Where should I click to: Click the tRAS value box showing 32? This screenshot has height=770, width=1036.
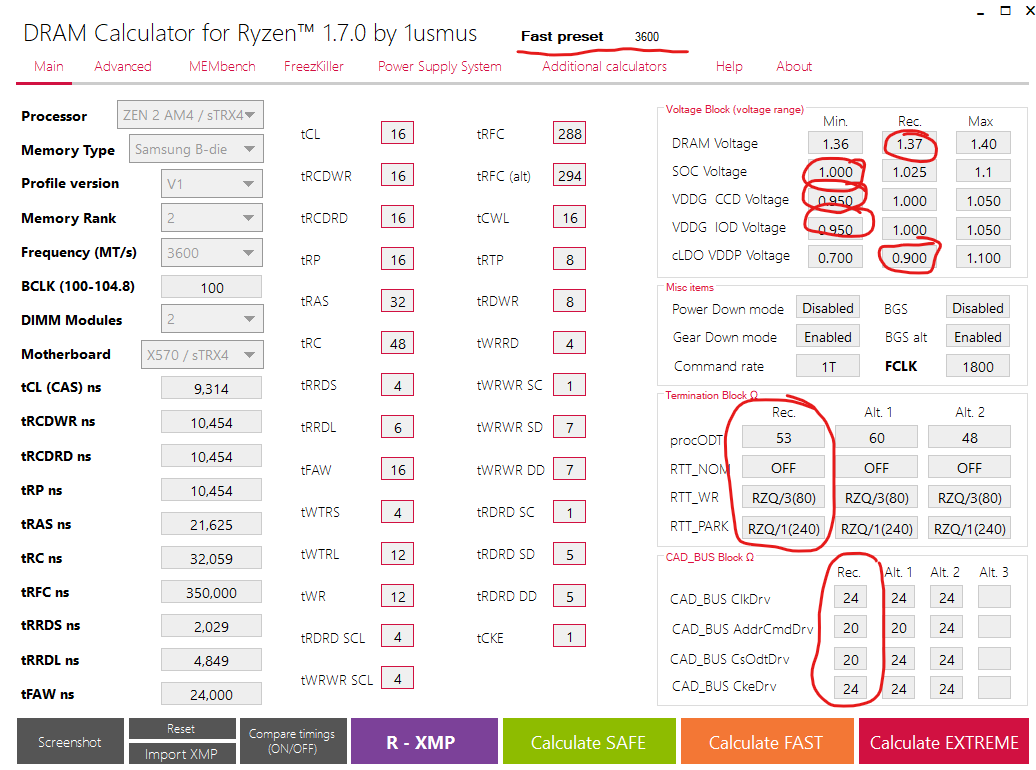point(398,301)
